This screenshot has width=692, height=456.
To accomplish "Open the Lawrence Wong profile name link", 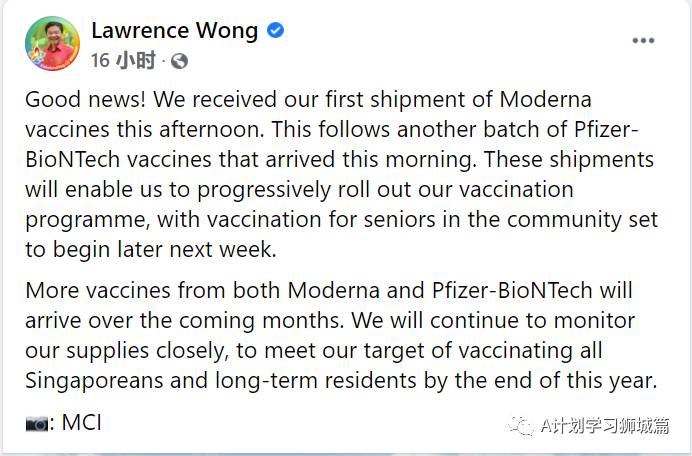I will 174,30.
